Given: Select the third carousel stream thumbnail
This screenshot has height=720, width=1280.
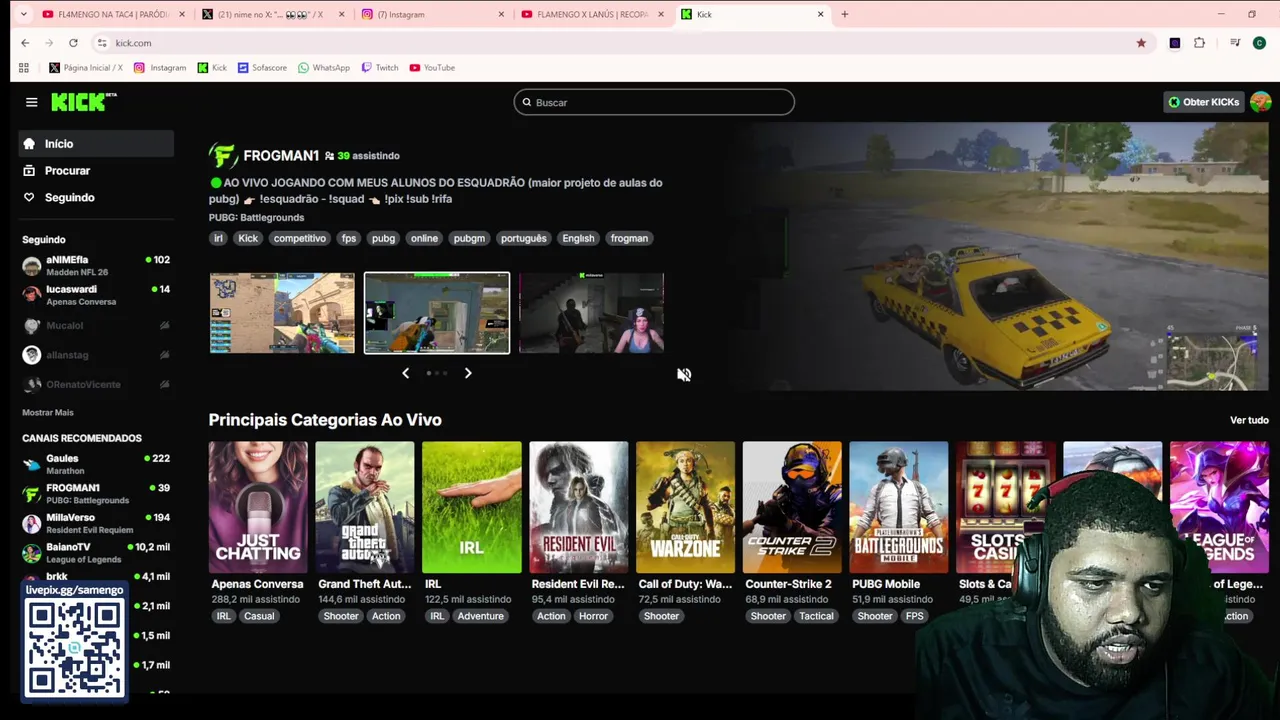Looking at the screenshot, I should [x=591, y=313].
